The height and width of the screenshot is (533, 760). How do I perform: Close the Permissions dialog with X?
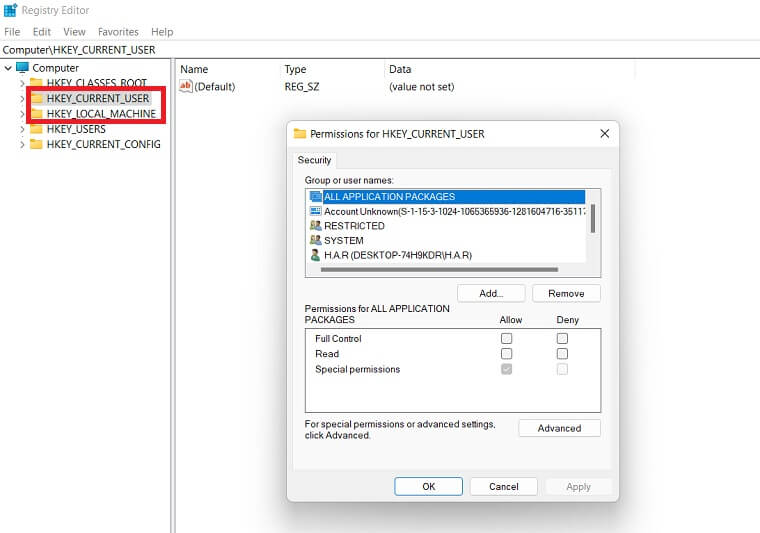(604, 133)
